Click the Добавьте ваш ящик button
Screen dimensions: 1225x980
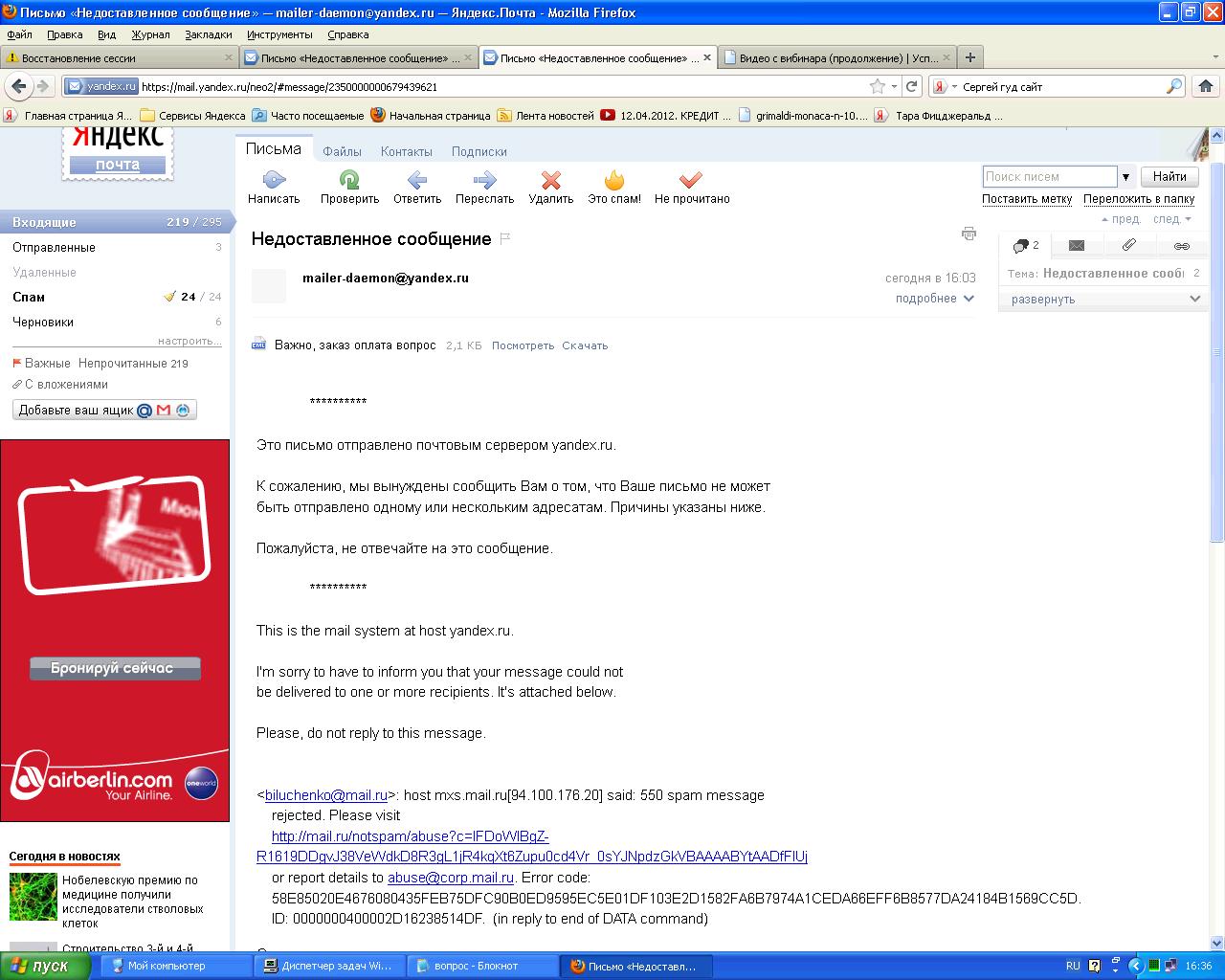pos(104,410)
